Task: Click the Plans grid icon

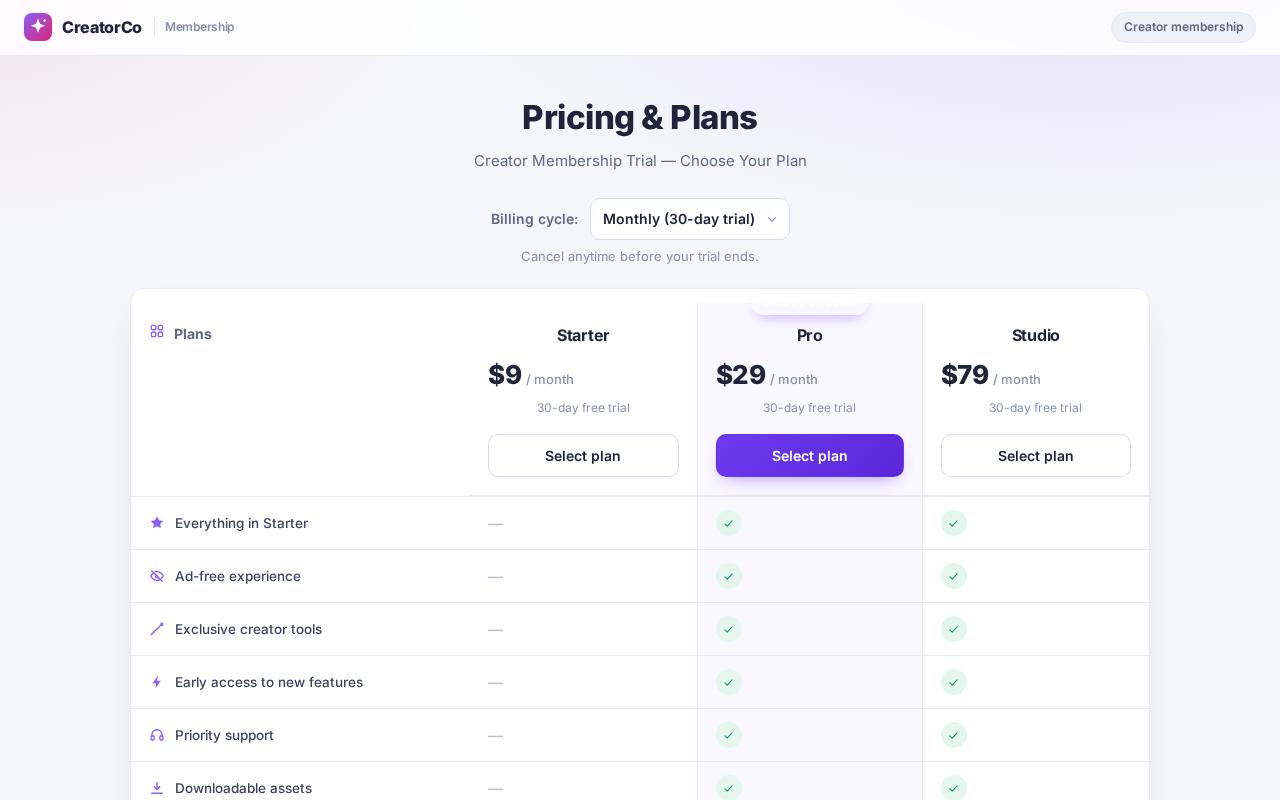Action: 157,331
